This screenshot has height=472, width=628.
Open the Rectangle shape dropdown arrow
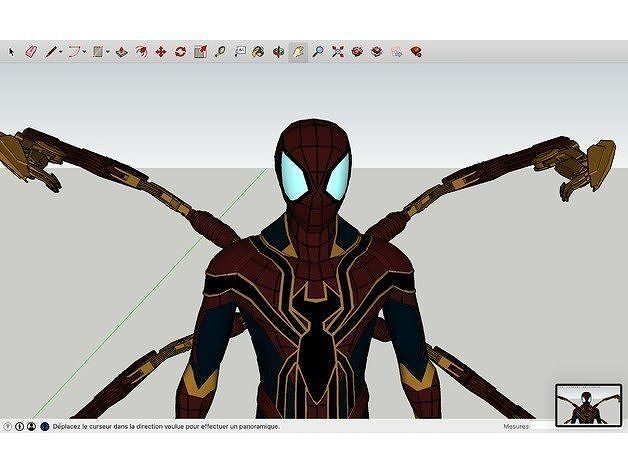pyautogui.click(x=108, y=52)
